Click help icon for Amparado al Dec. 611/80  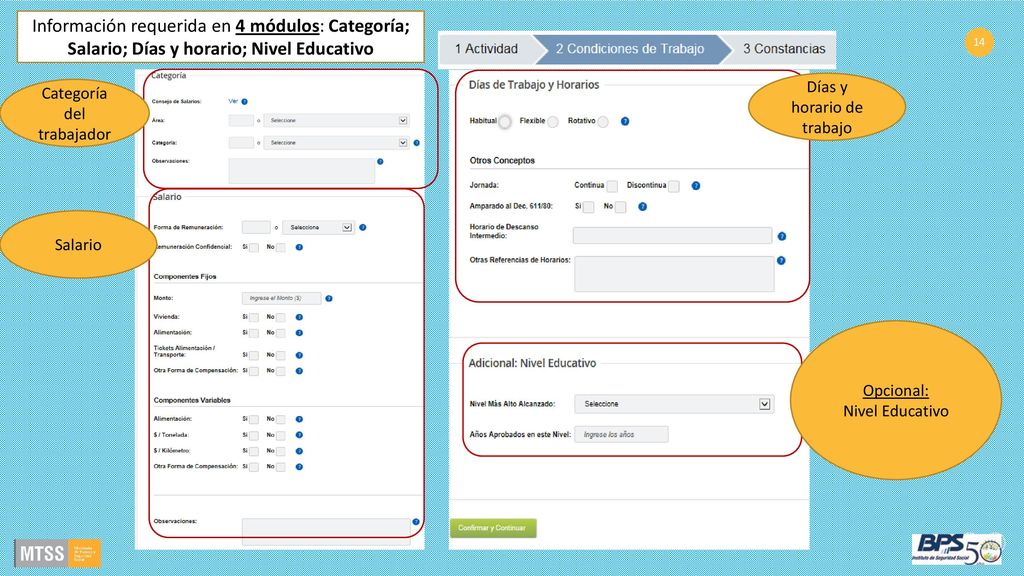tap(643, 207)
